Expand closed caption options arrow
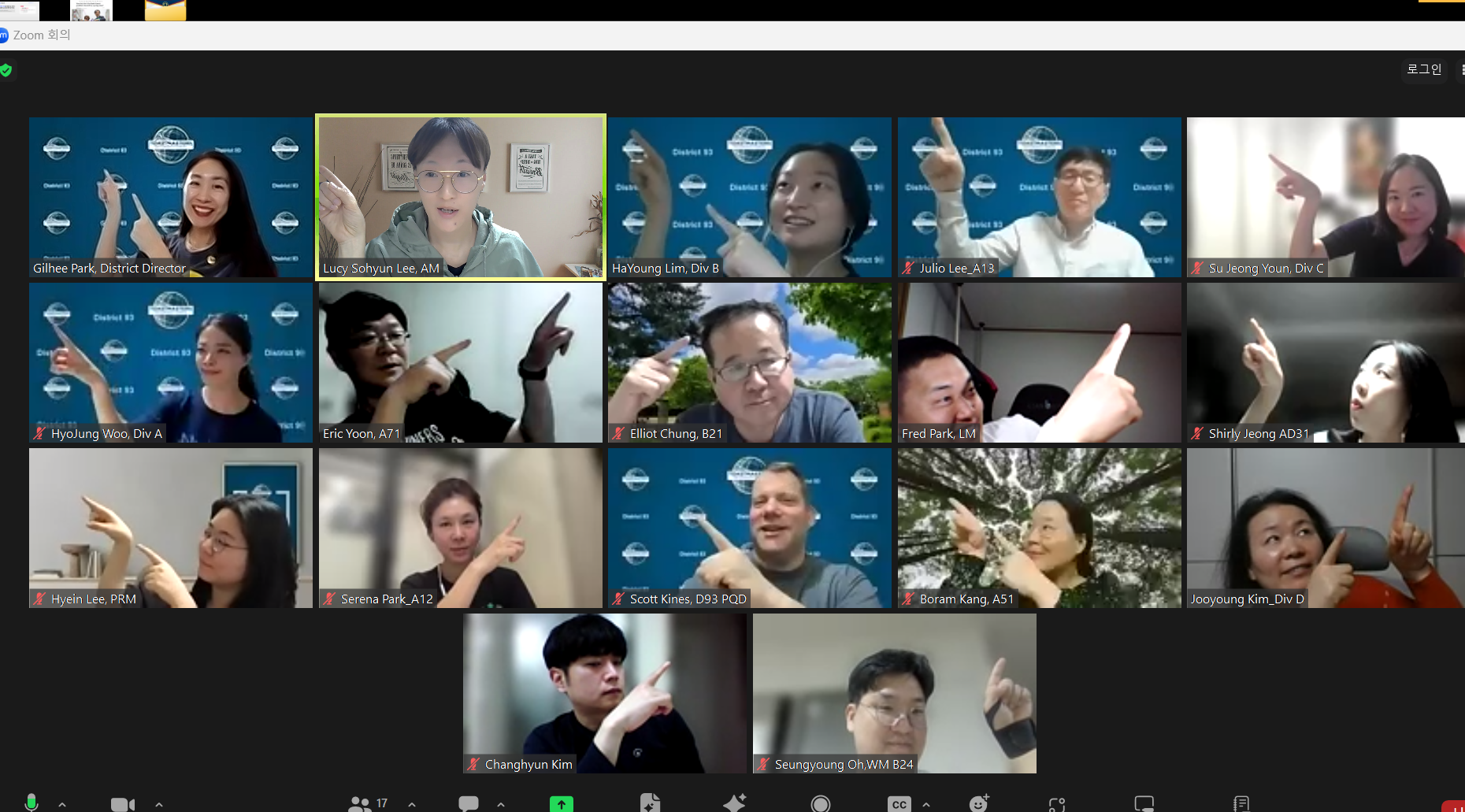Image resolution: width=1465 pixels, height=812 pixels. tap(926, 804)
